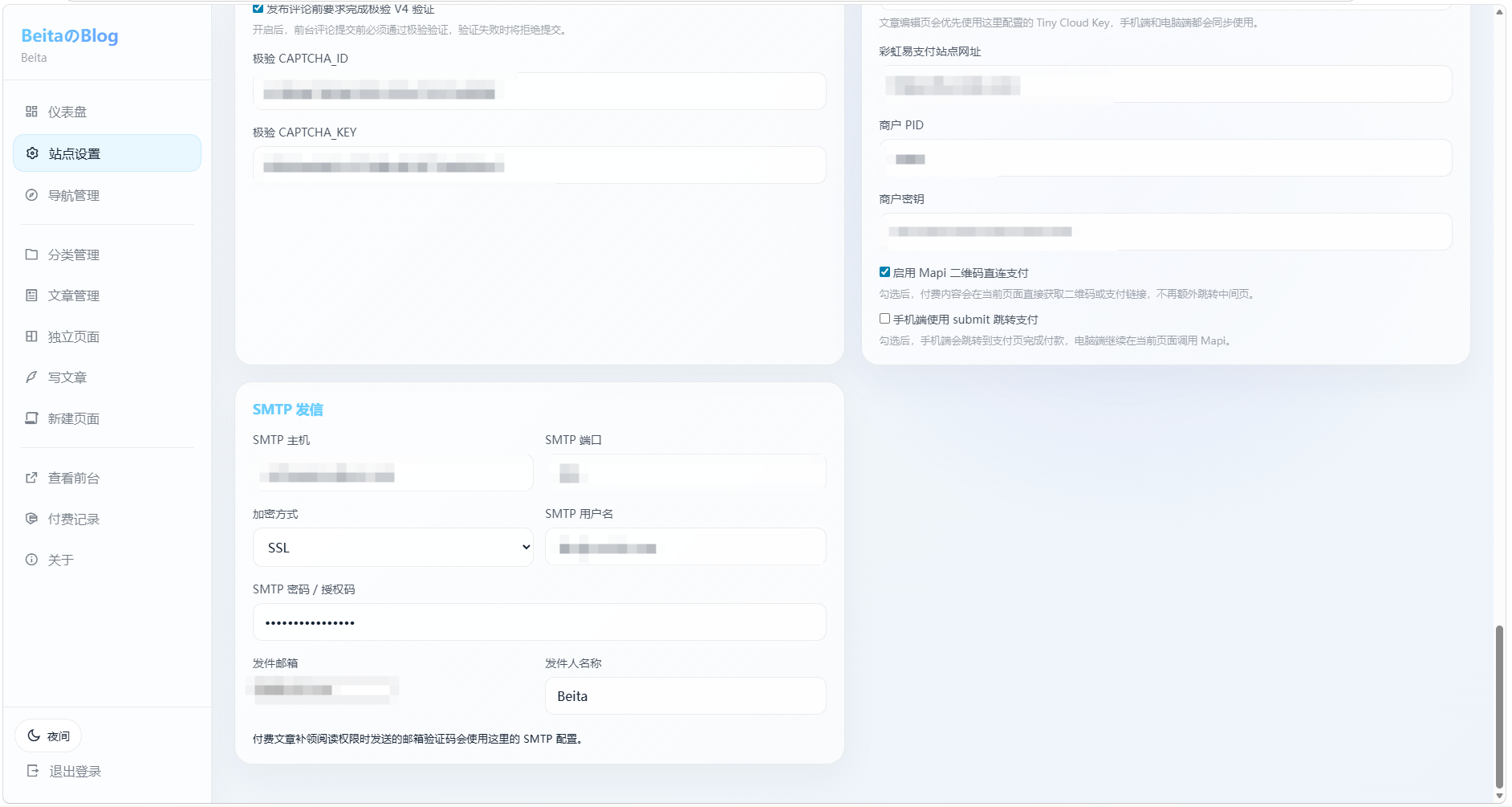Switch to 夜间 night mode
This screenshot has height=807, width=1512.
coord(49,736)
